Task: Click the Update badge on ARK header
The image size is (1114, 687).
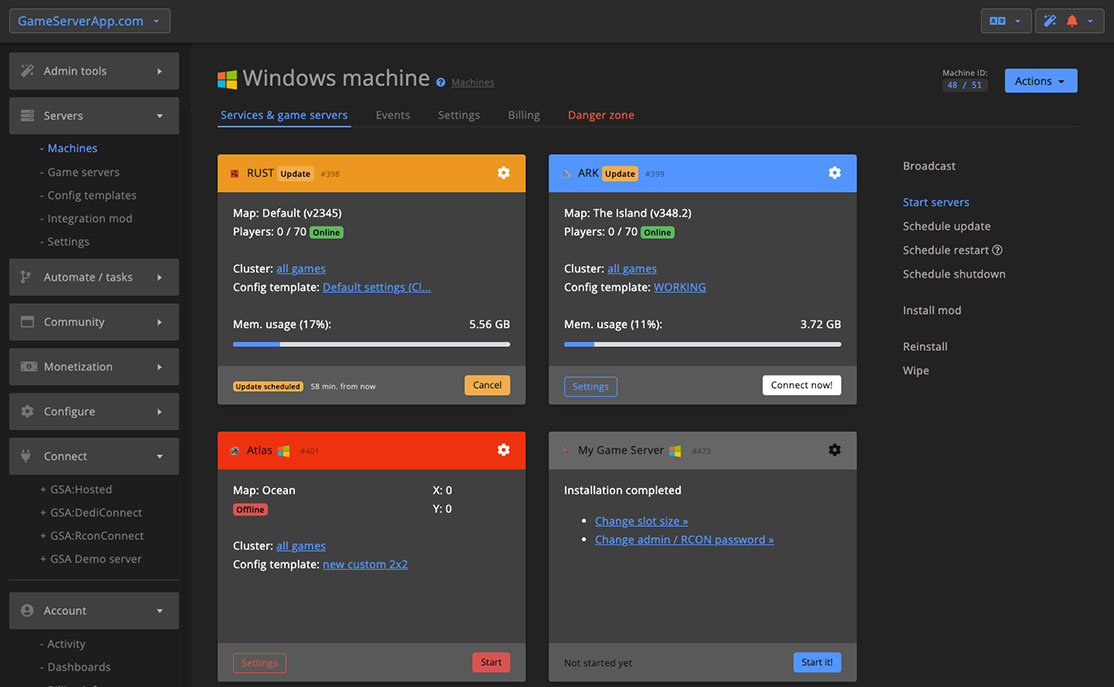Action: pyautogui.click(x=620, y=173)
